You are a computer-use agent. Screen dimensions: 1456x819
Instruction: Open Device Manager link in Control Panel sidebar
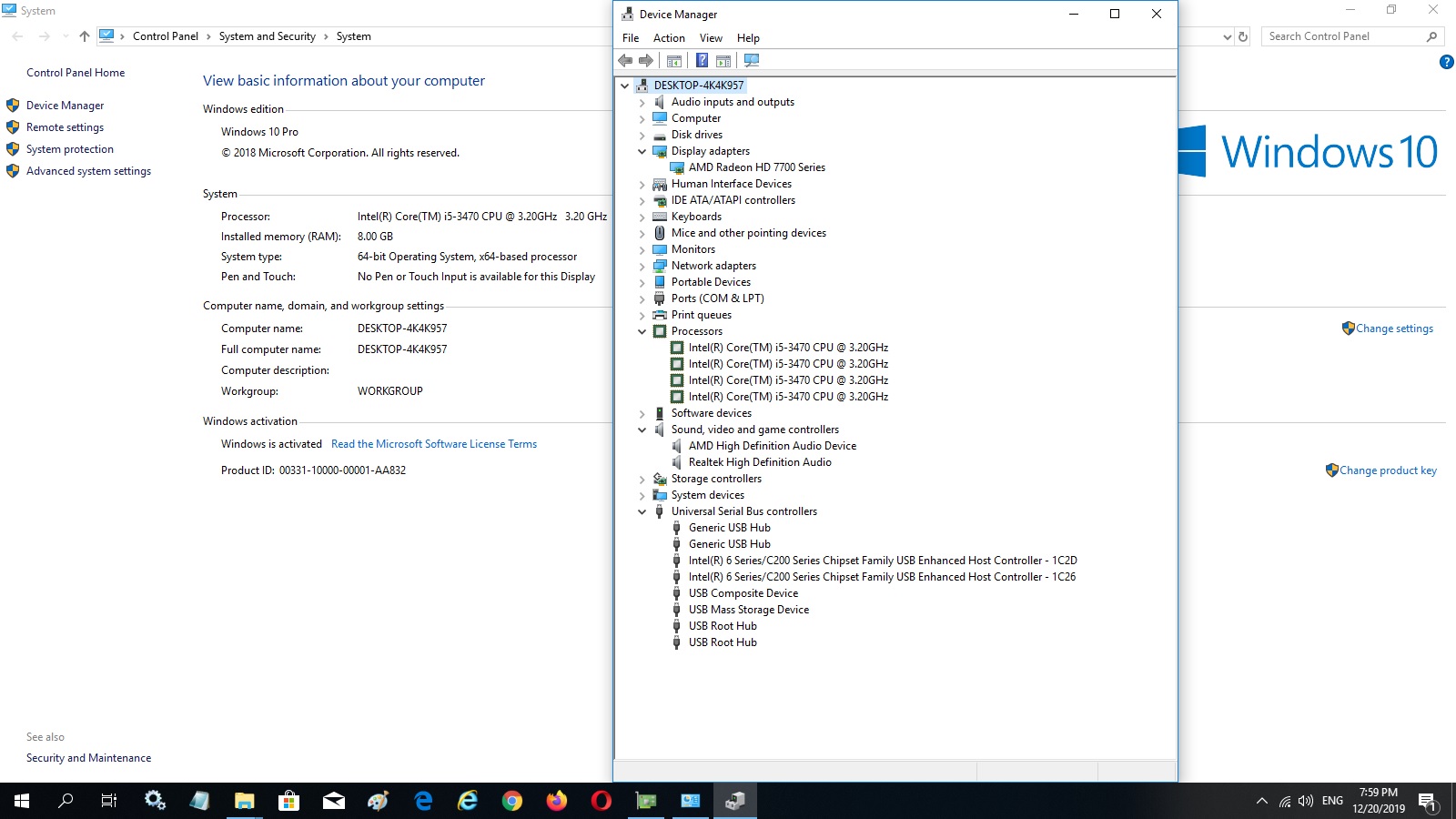pos(65,106)
